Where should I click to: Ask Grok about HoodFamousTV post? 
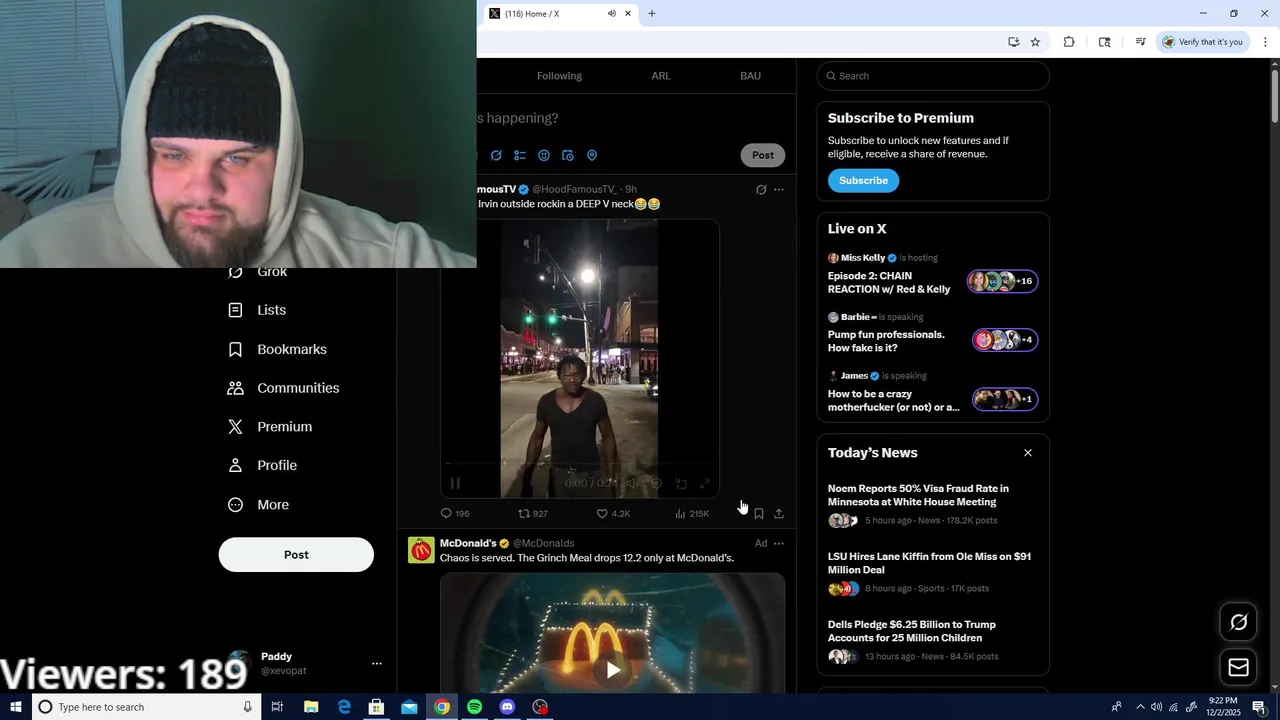click(x=761, y=189)
